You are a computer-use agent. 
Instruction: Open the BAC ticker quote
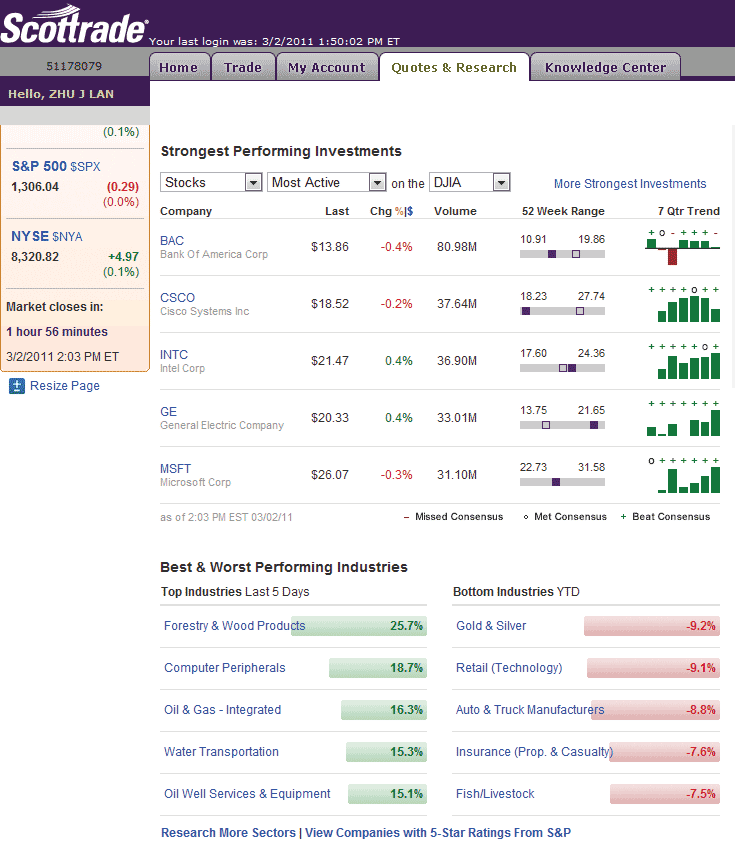point(172,241)
